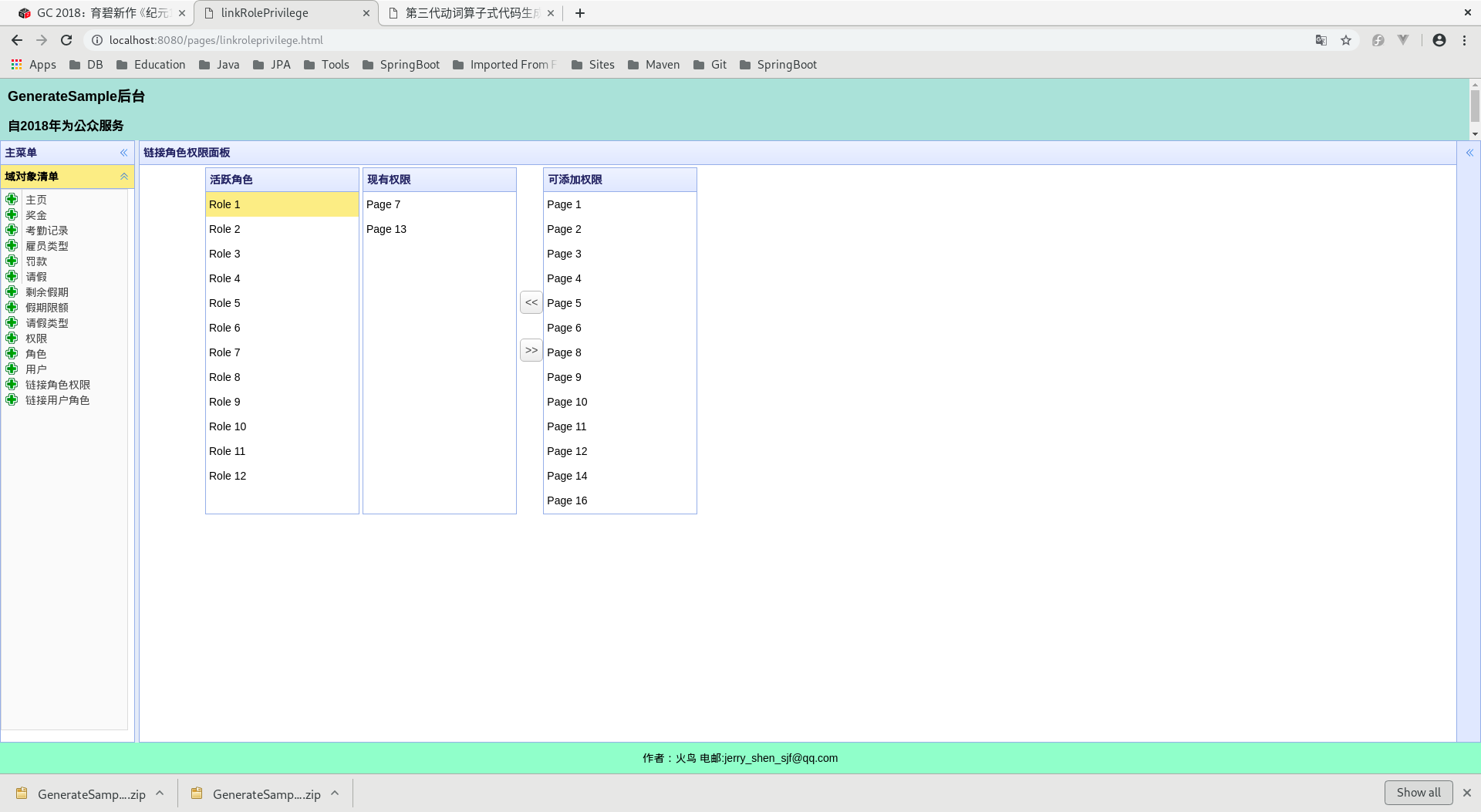
Task: Click the green plus icon beside 链接用户角色
Action: point(12,399)
